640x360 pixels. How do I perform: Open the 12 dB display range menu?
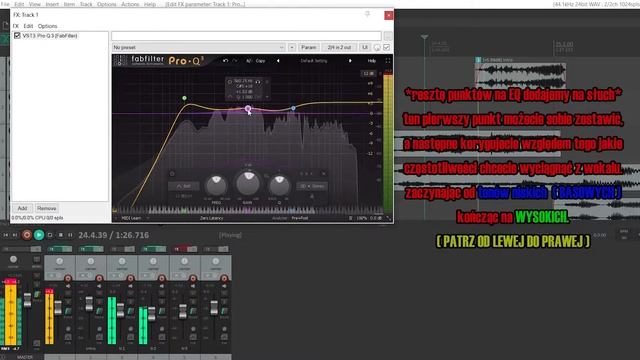pyautogui.click(x=368, y=73)
